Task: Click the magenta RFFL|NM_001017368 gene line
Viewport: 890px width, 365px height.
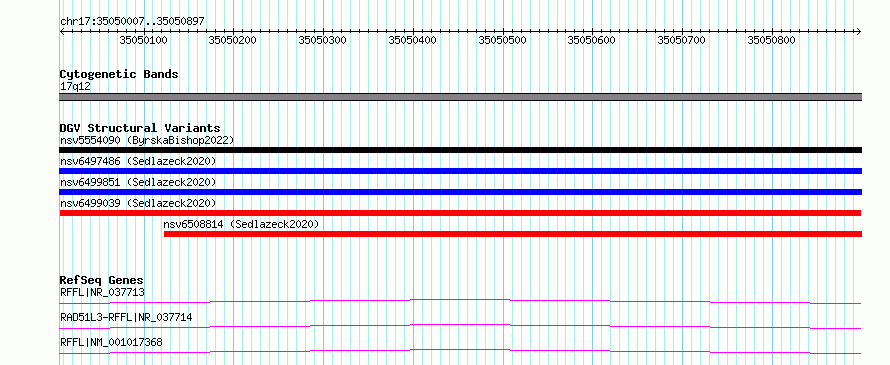Action: tap(460, 351)
